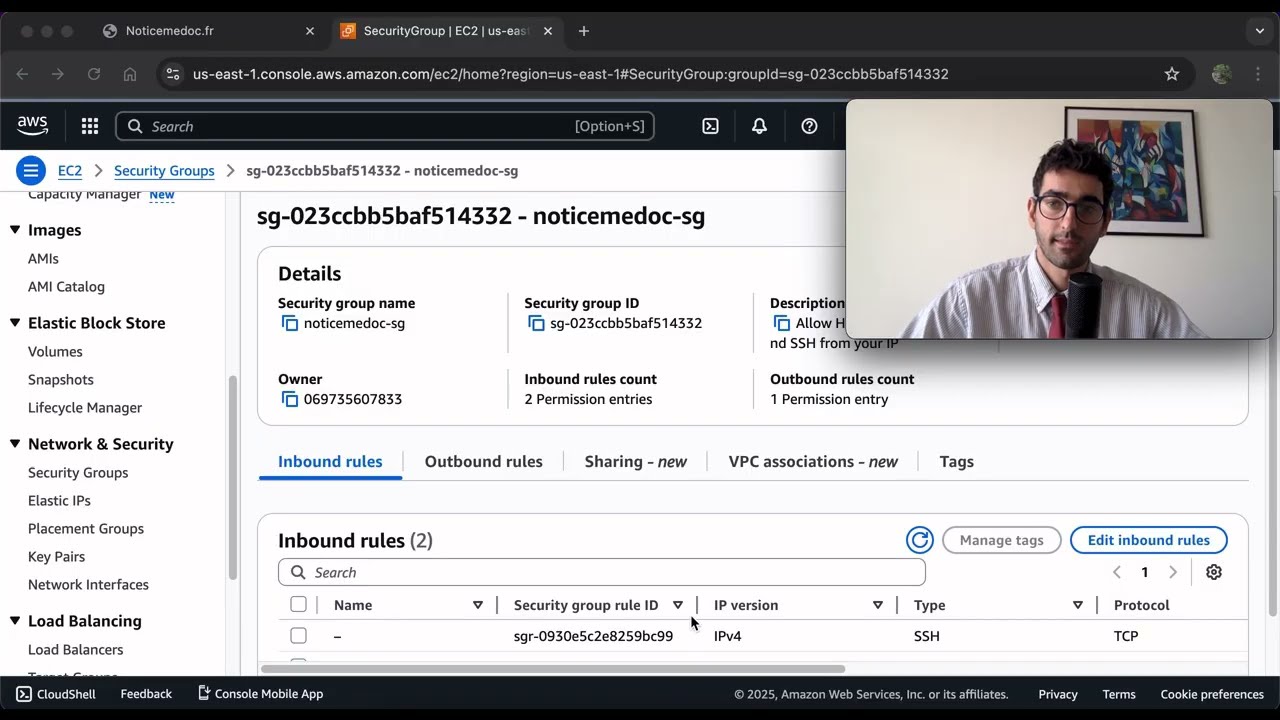Open Feedback in the footer
Image resolution: width=1280 pixels, height=720 pixels.
[146, 694]
